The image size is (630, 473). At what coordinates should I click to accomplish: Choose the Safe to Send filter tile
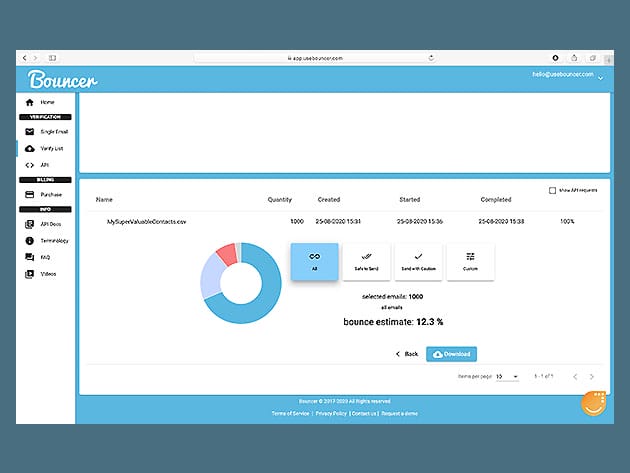click(366, 261)
